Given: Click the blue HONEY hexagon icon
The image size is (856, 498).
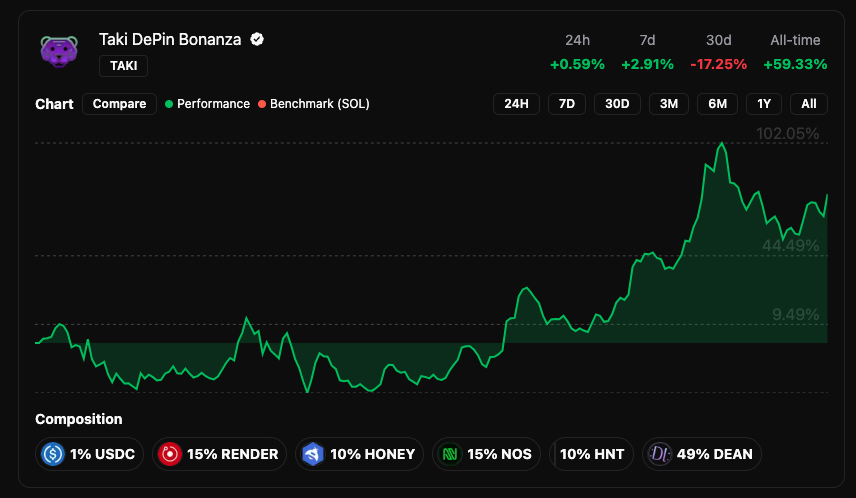Looking at the screenshot, I should (313, 454).
